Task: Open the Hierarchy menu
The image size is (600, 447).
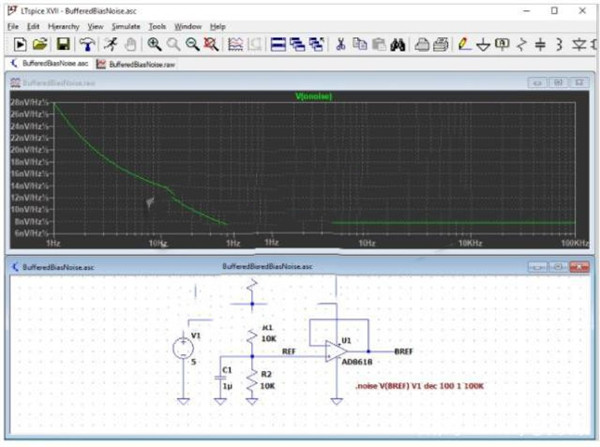Action: coord(63,26)
